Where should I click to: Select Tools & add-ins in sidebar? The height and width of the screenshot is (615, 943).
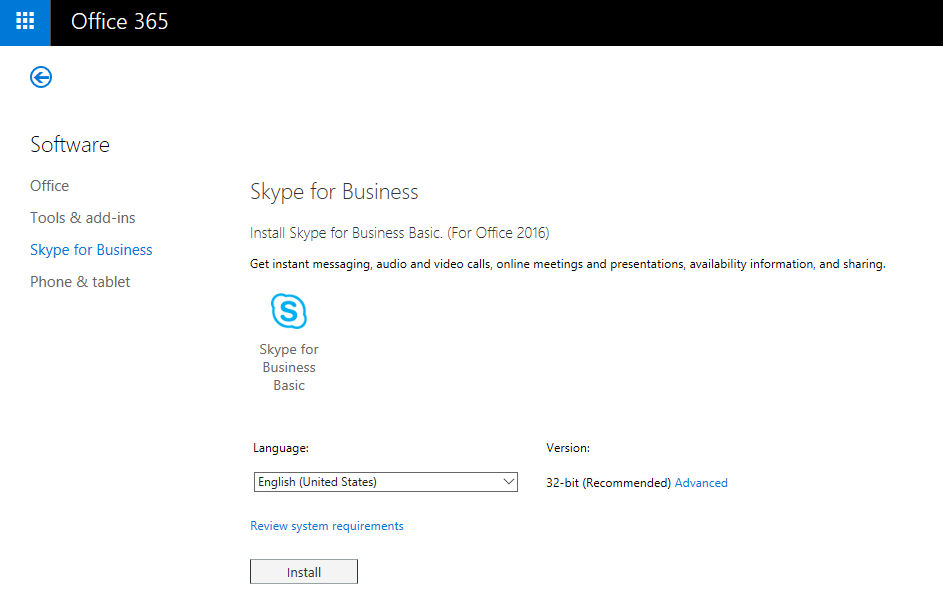click(82, 218)
